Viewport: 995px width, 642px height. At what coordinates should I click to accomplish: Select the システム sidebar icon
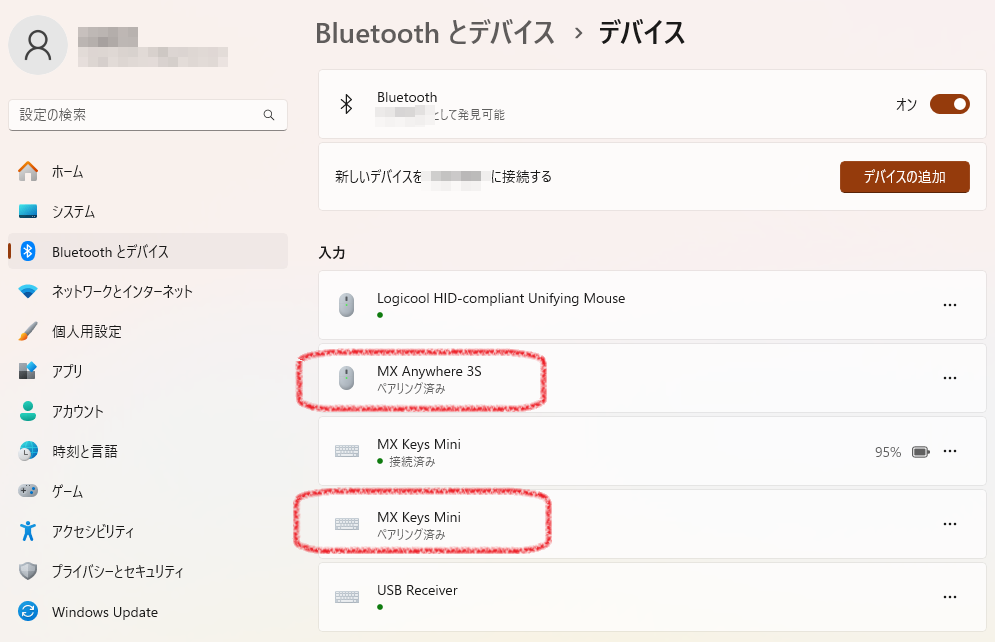pos(28,211)
